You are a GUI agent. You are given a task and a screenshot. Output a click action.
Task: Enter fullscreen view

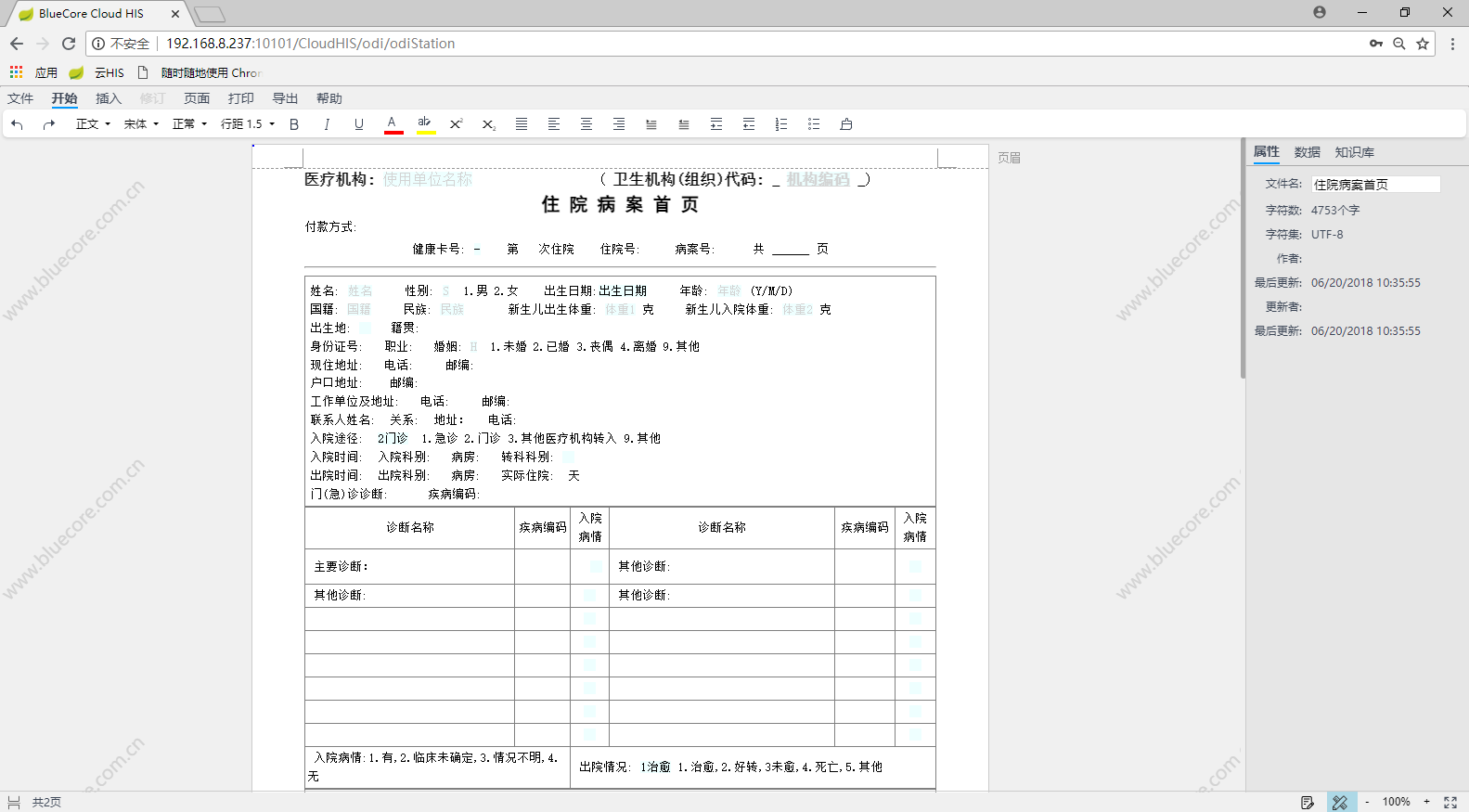1450,803
